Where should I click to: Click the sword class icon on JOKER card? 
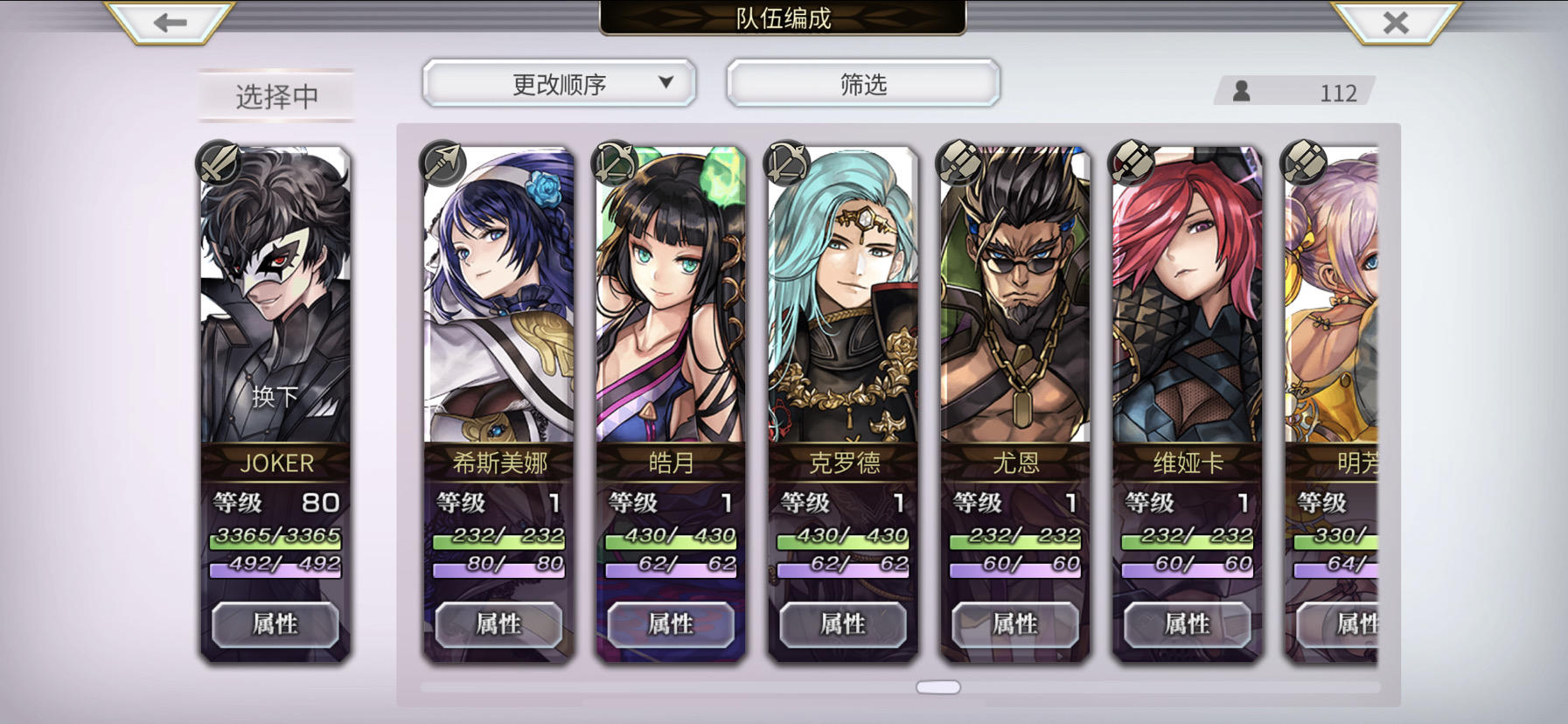click(219, 163)
